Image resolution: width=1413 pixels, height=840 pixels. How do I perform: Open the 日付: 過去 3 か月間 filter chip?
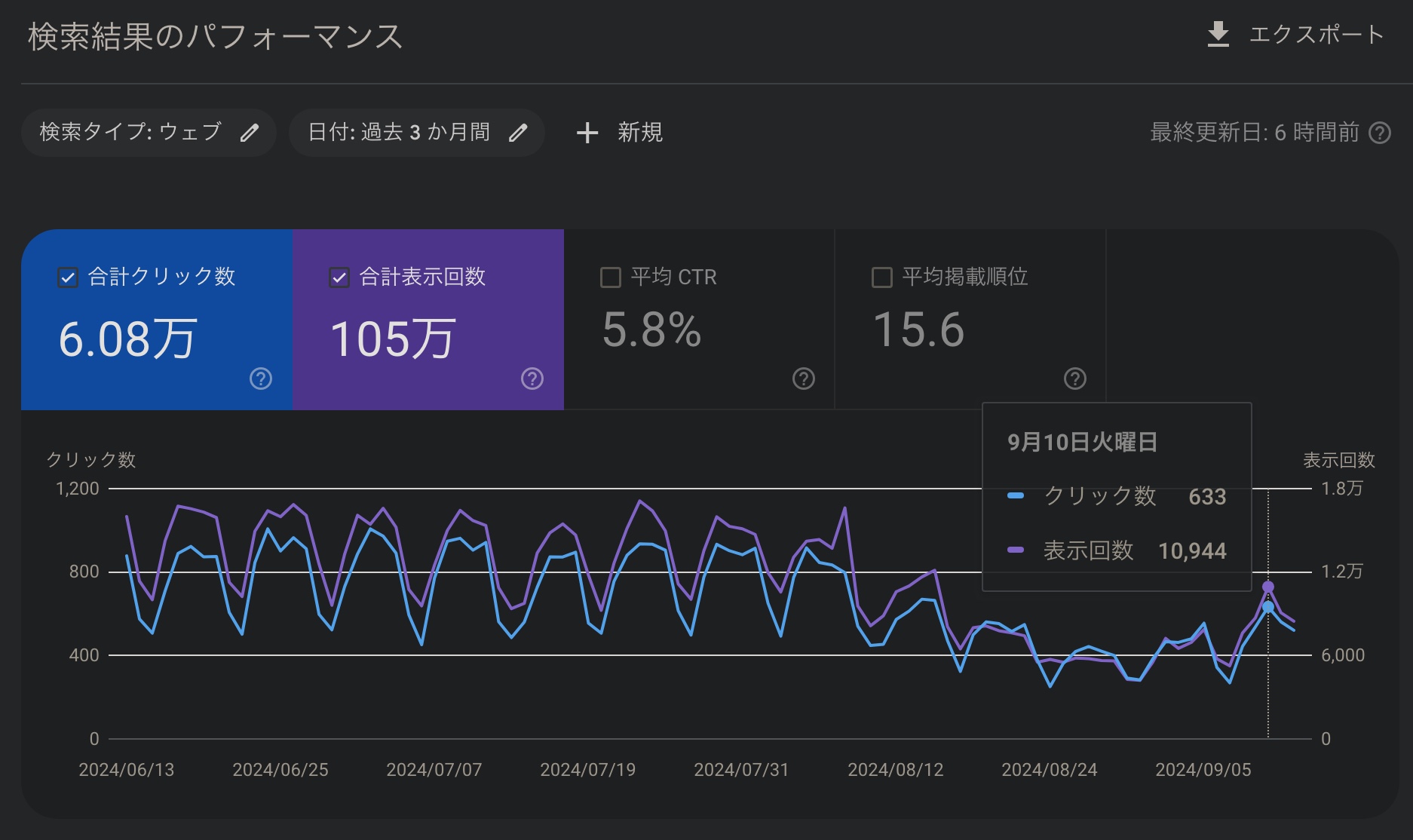pos(399,133)
